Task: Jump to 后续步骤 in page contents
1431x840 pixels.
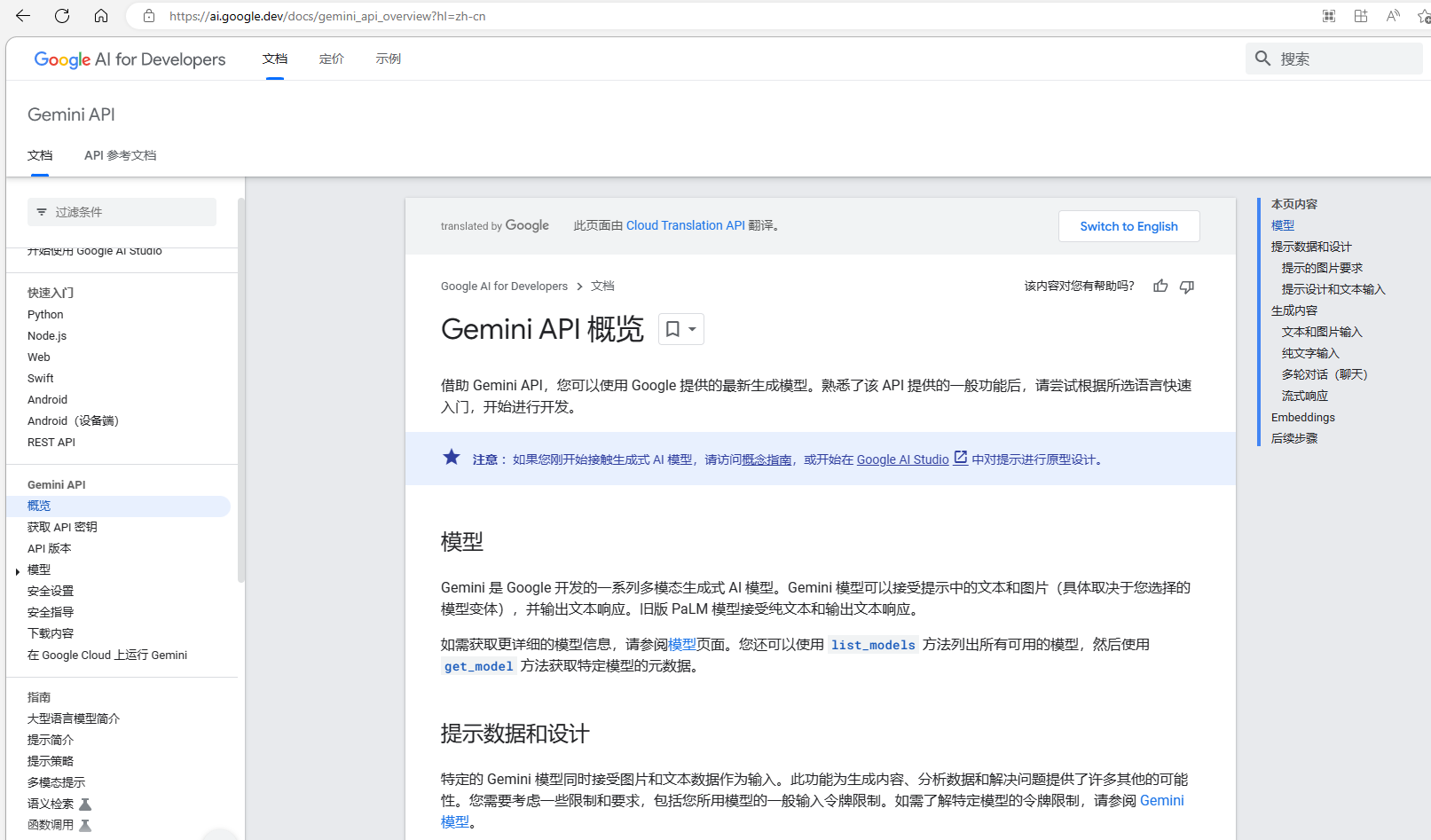Action: [x=1294, y=438]
